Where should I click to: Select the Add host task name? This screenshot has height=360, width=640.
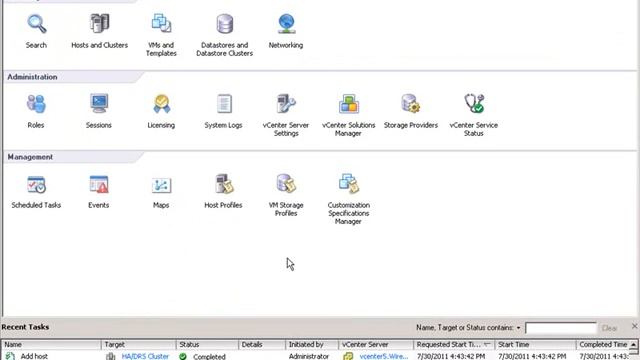(34, 356)
